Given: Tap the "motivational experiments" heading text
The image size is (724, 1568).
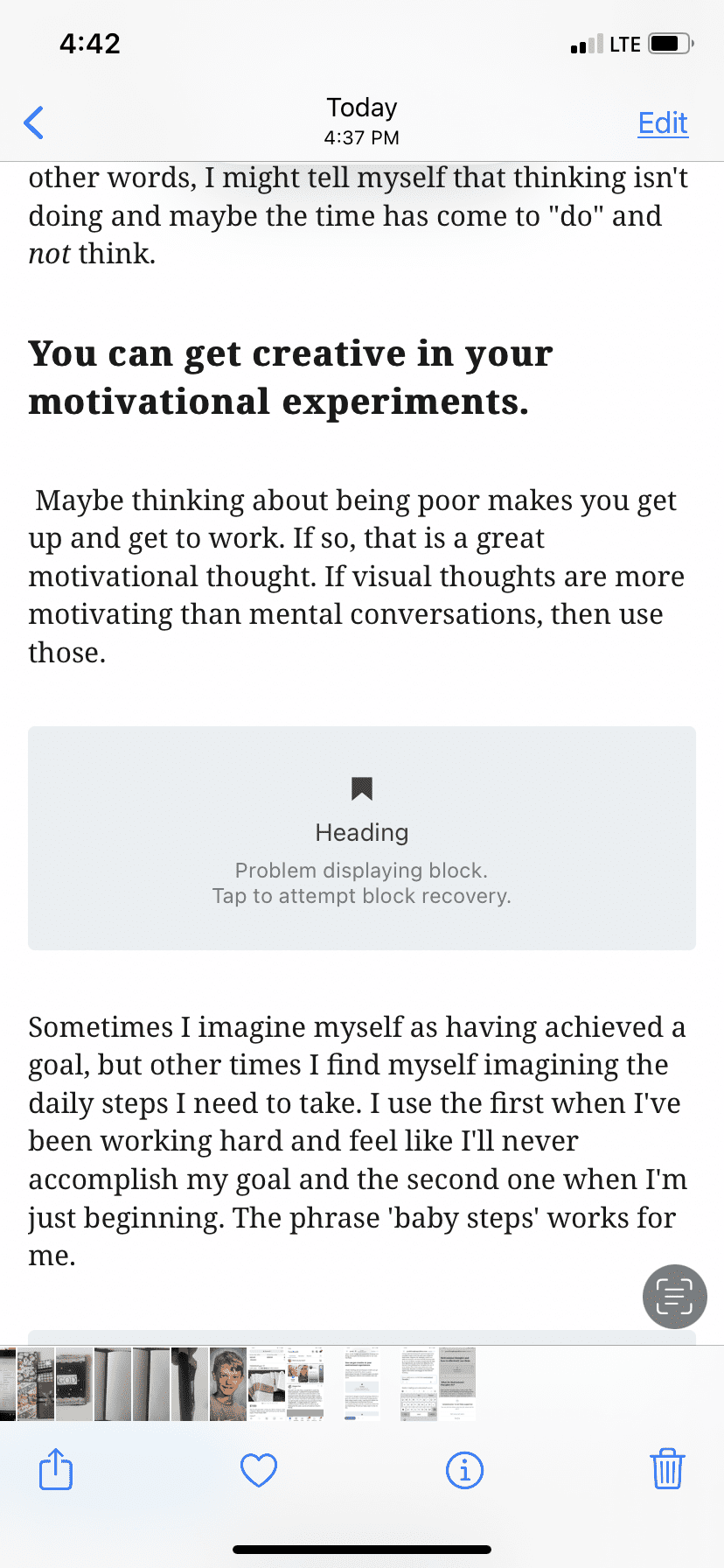Looking at the screenshot, I should 279,402.
